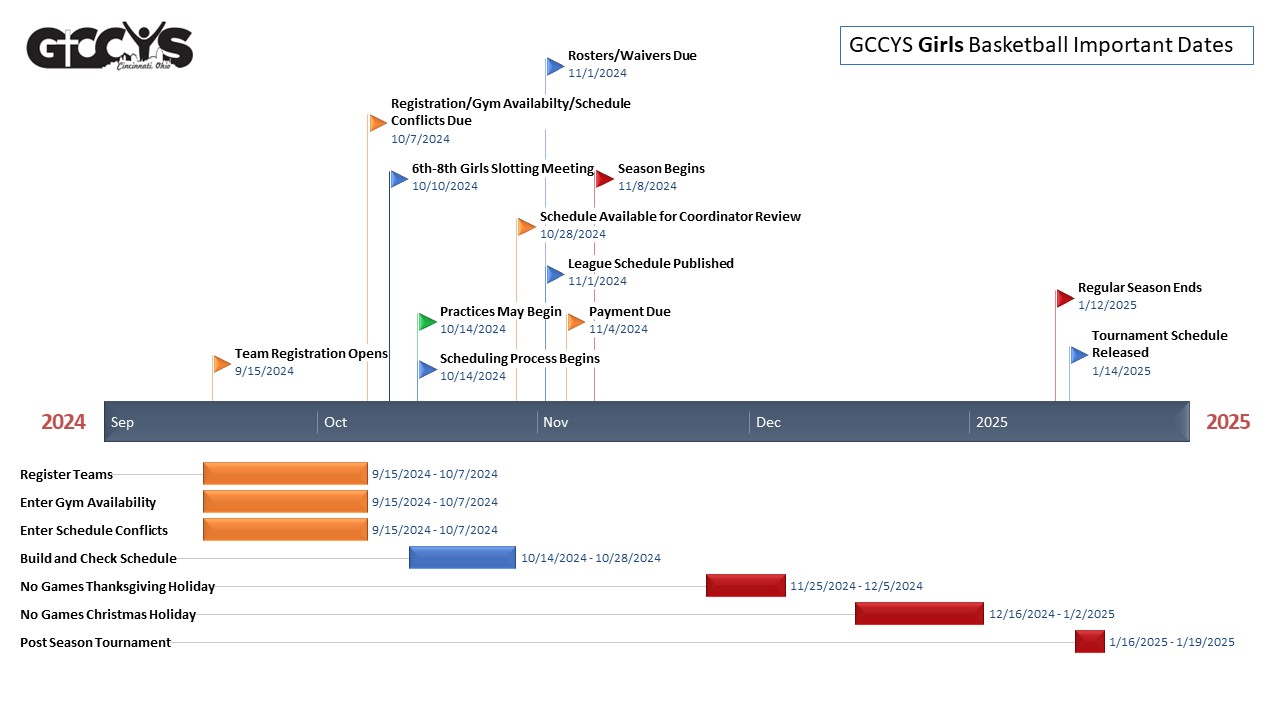Click the red Season Begins flag
The height and width of the screenshot is (720, 1280).
click(x=604, y=179)
